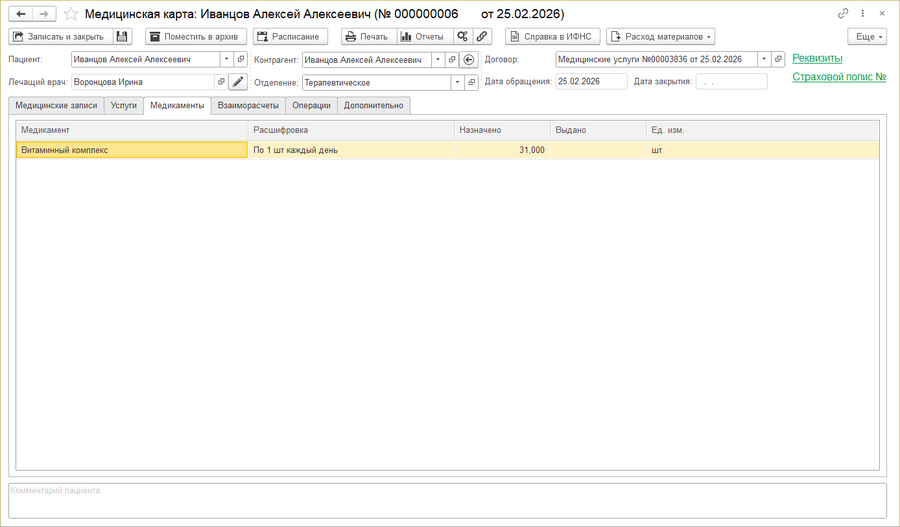Expand the Отделение dropdown list
This screenshot has height=527, width=900.
click(x=457, y=83)
